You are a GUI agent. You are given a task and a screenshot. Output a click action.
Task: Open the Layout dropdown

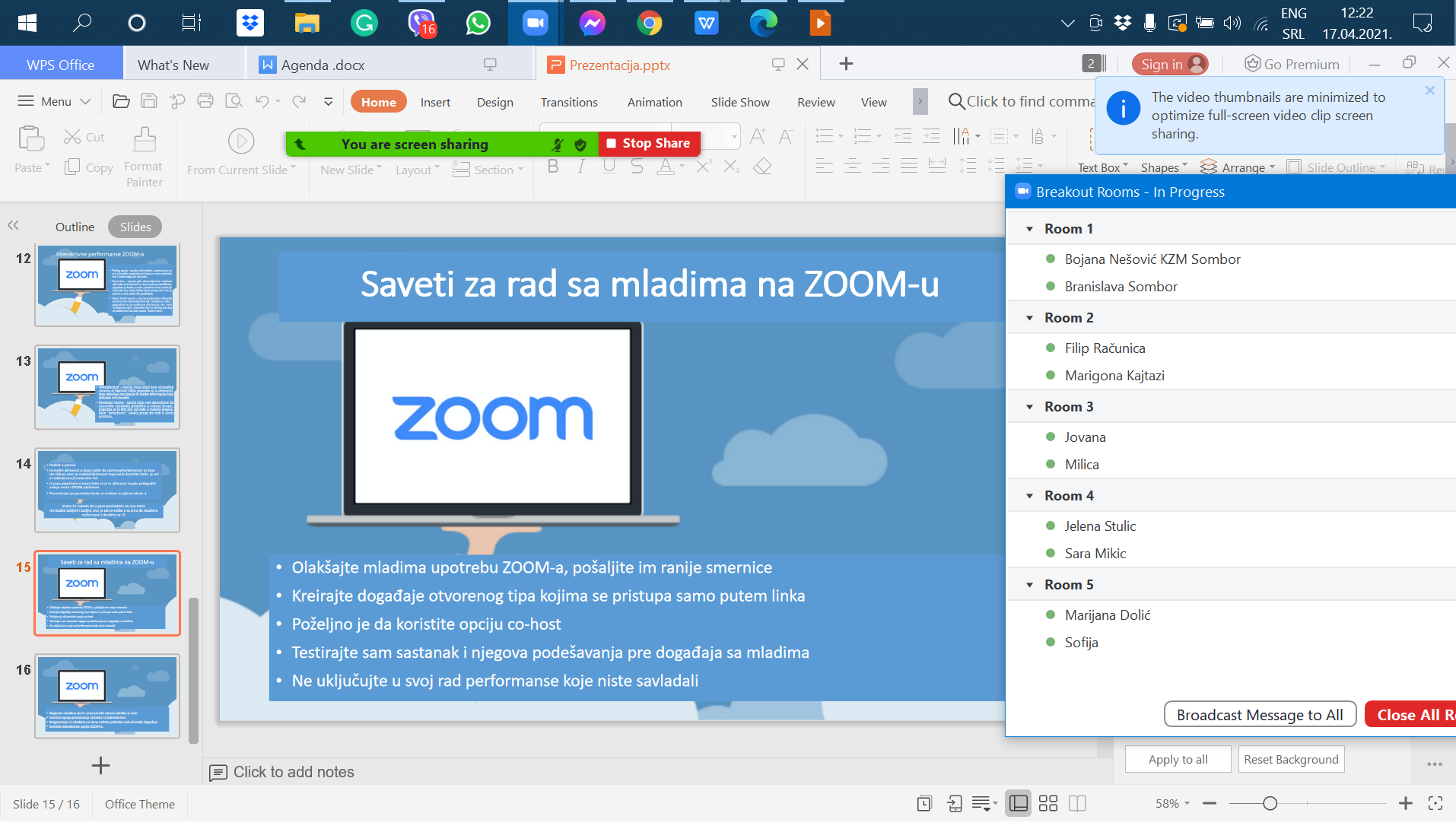(418, 170)
